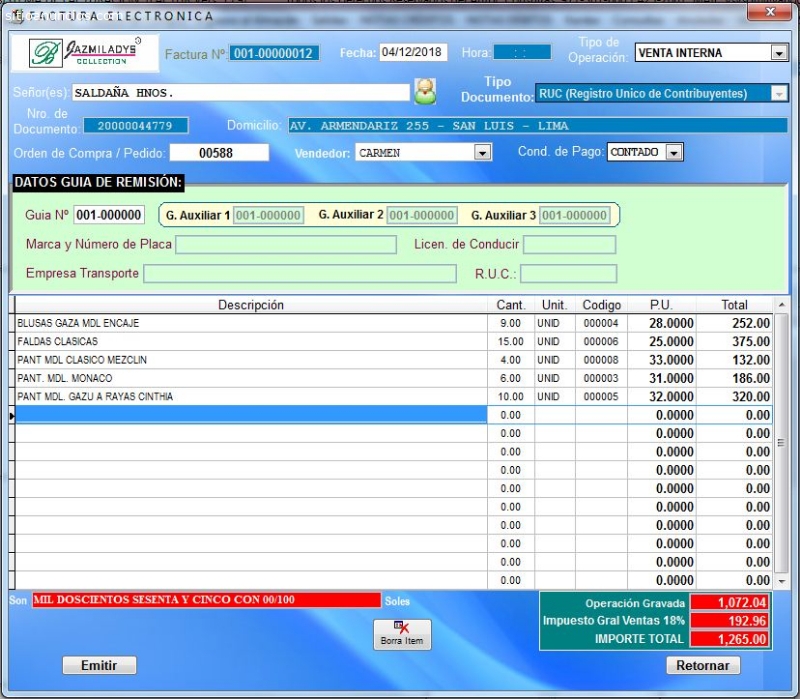Click the scroll down arrow of items grid

(781, 581)
